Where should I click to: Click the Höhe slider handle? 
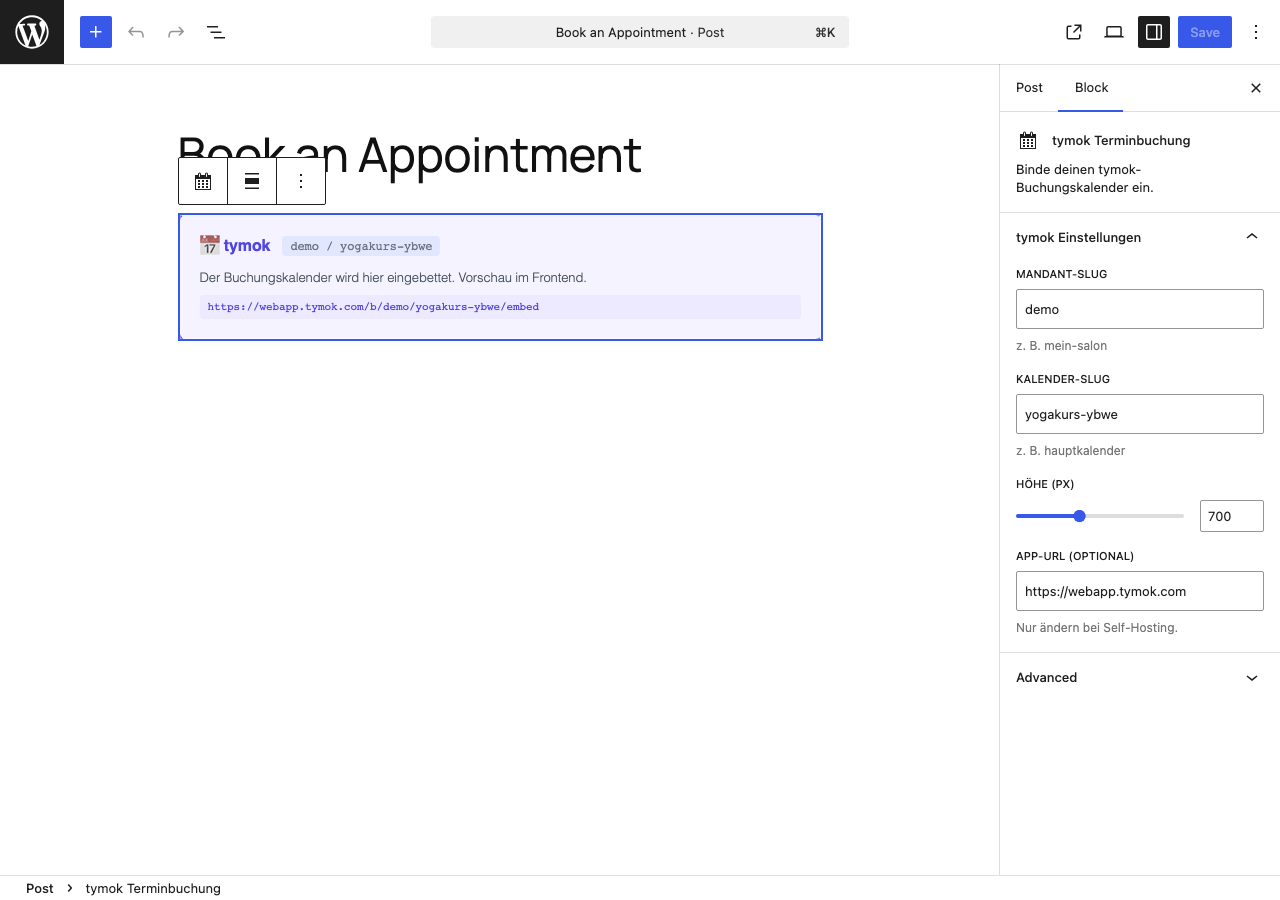(x=1079, y=516)
